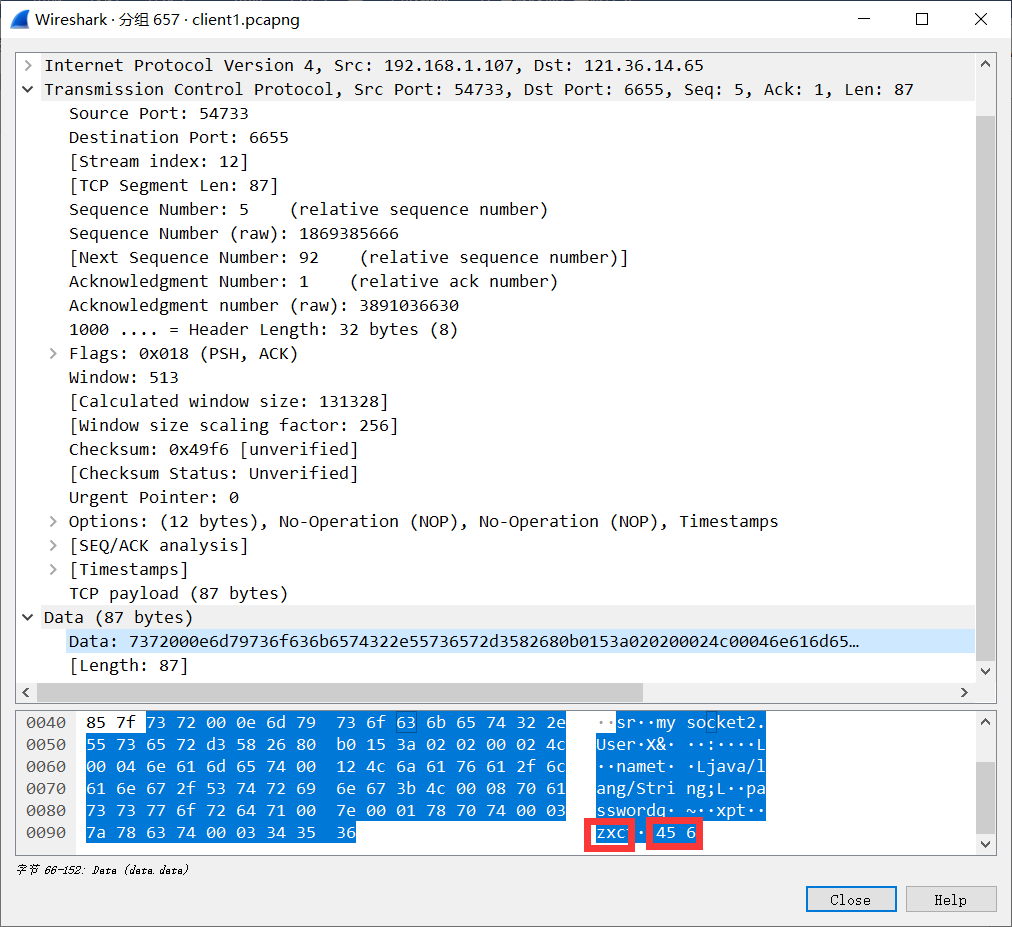The height and width of the screenshot is (927, 1012).
Task: Click hex offset 0060
Action: click(x=46, y=766)
